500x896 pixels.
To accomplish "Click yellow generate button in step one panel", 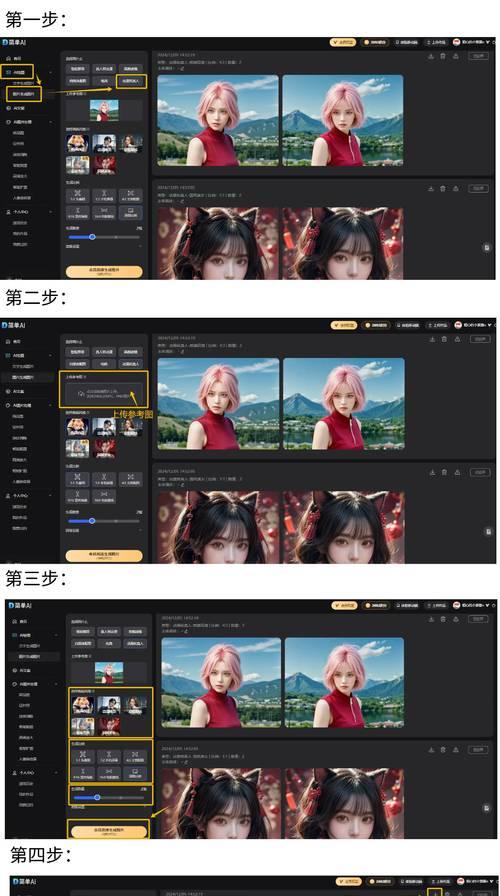I will click(x=104, y=271).
